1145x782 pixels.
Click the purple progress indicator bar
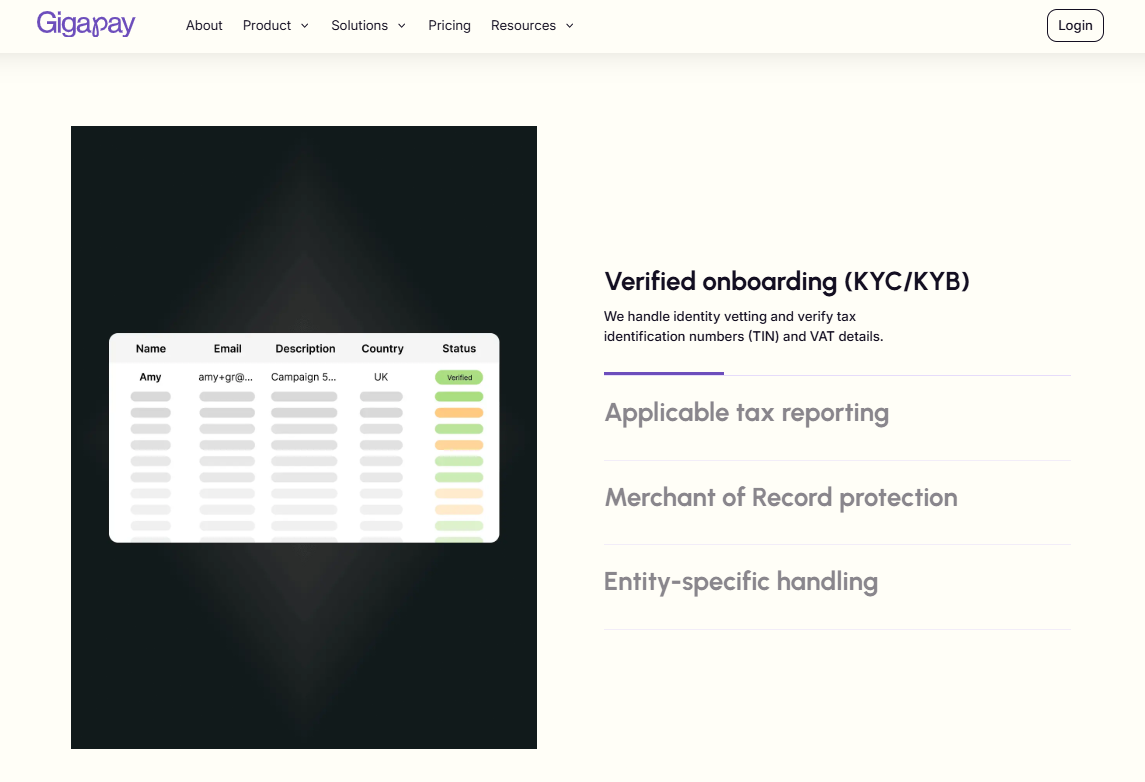click(x=664, y=373)
